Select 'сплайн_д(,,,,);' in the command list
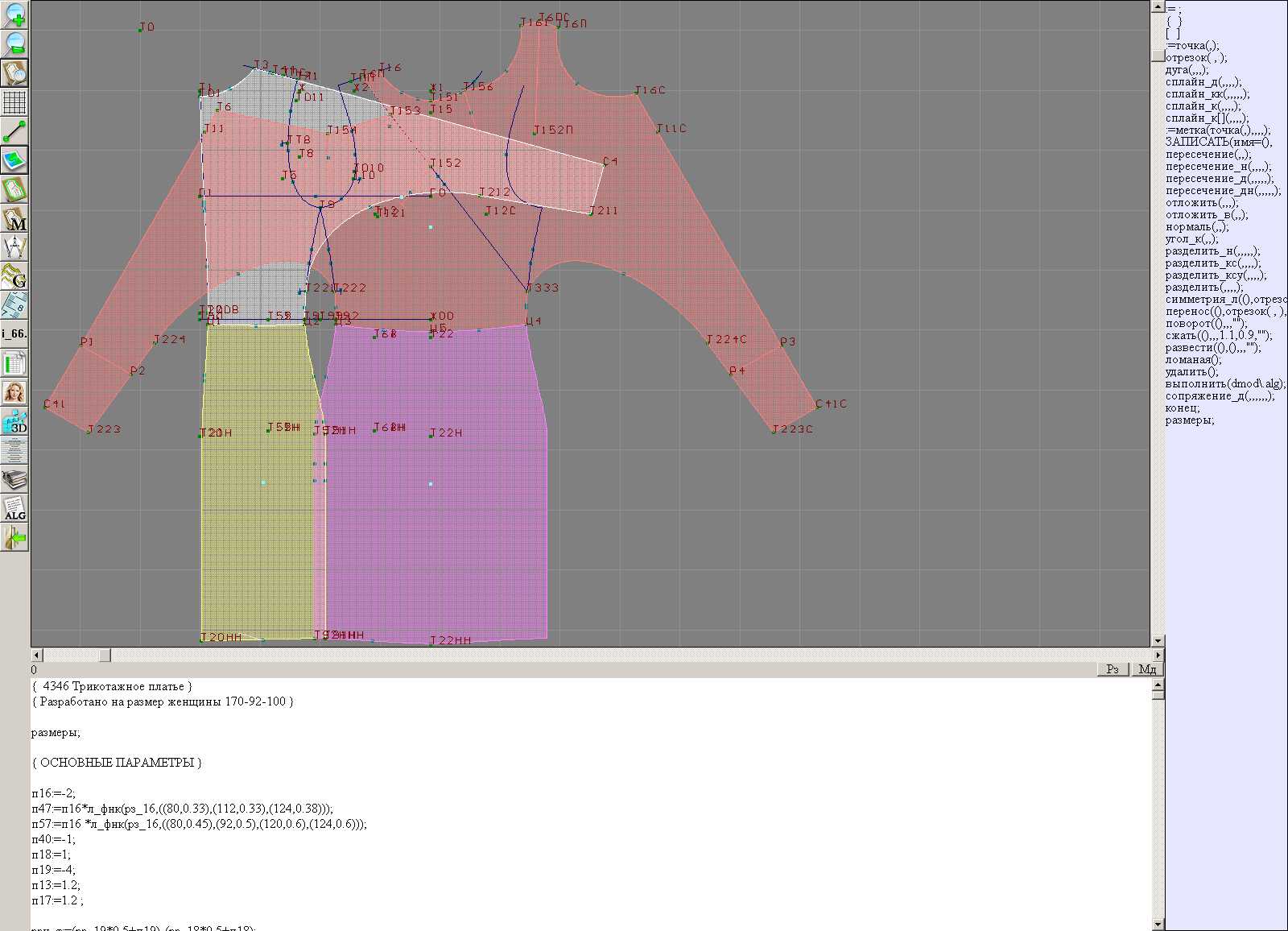Image resolution: width=1288 pixels, height=931 pixels. (x=1203, y=82)
